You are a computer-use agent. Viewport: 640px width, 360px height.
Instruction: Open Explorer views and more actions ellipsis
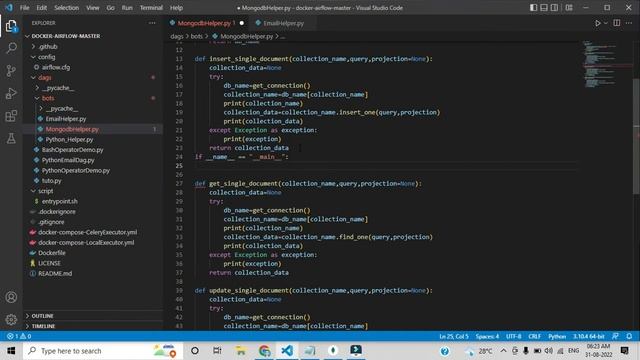[152, 23]
